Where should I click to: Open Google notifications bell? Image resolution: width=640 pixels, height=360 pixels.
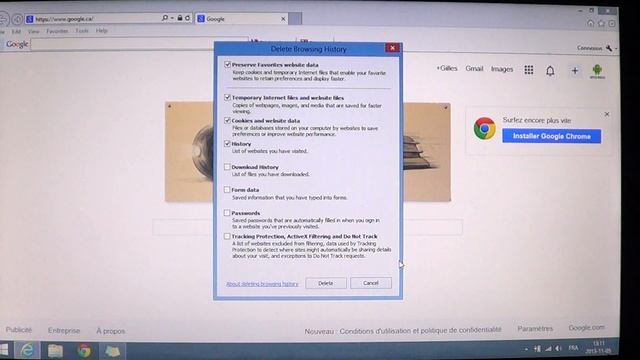click(x=550, y=71)
